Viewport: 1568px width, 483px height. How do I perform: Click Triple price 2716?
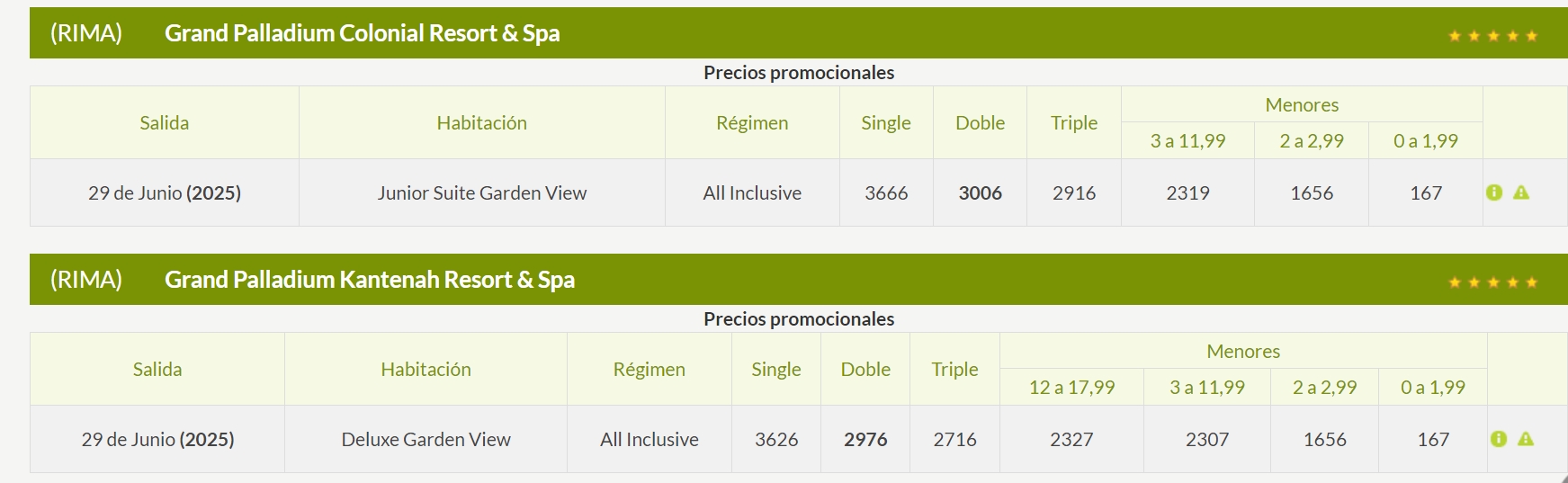[954, 439]
